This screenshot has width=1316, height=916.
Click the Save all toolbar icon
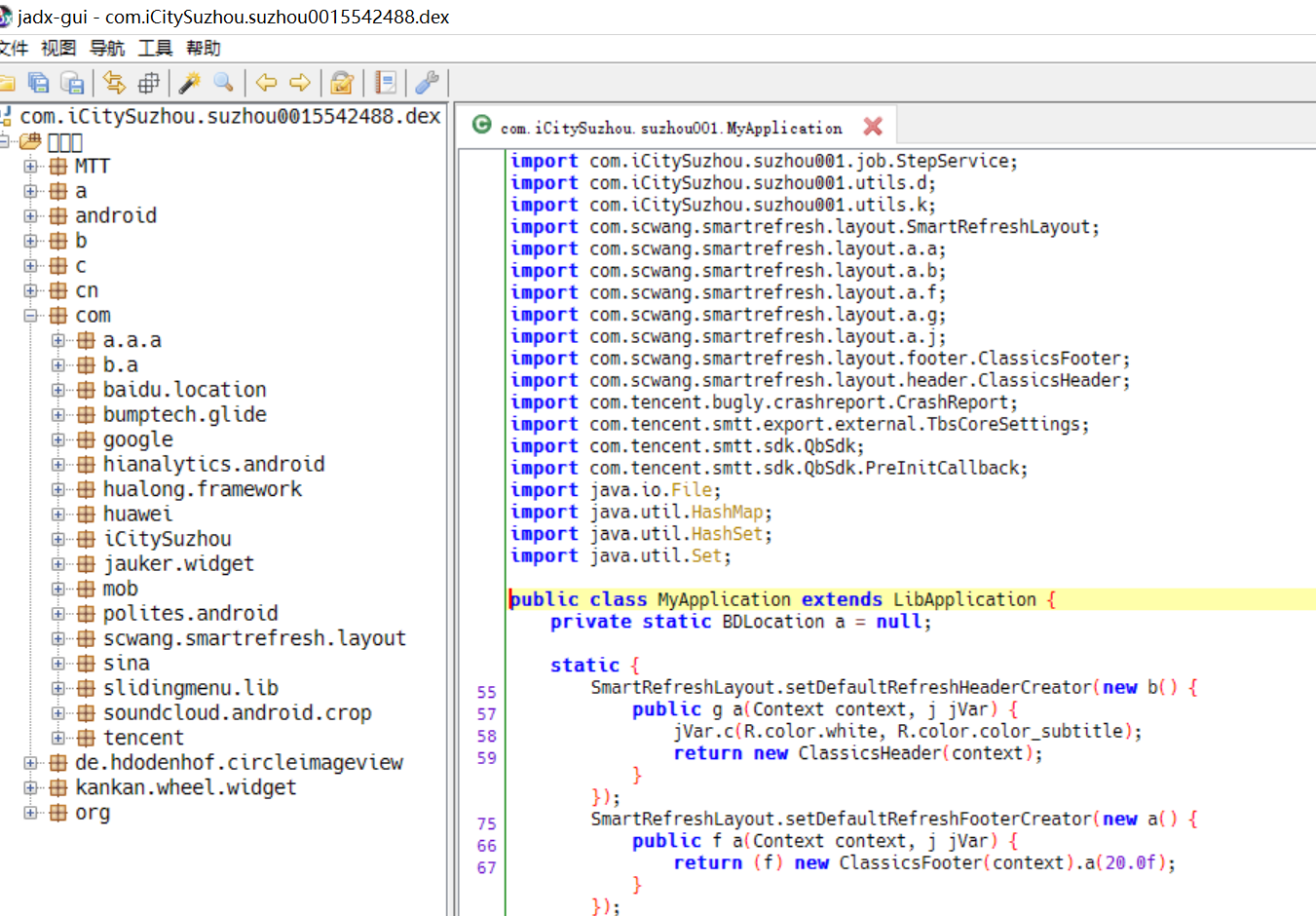[39, 83]
